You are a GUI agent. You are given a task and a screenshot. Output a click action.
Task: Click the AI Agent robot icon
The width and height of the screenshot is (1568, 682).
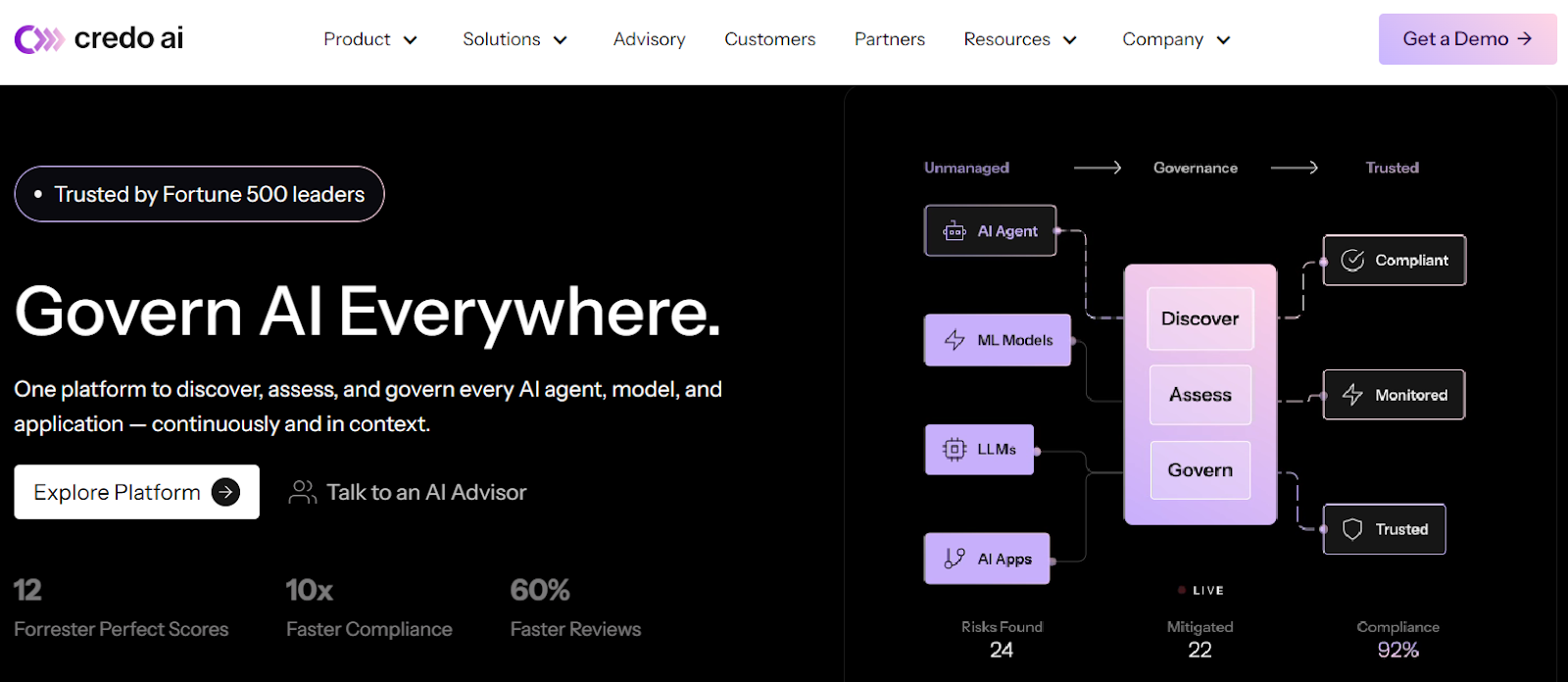pyautogui.click(x=954, y=231)
